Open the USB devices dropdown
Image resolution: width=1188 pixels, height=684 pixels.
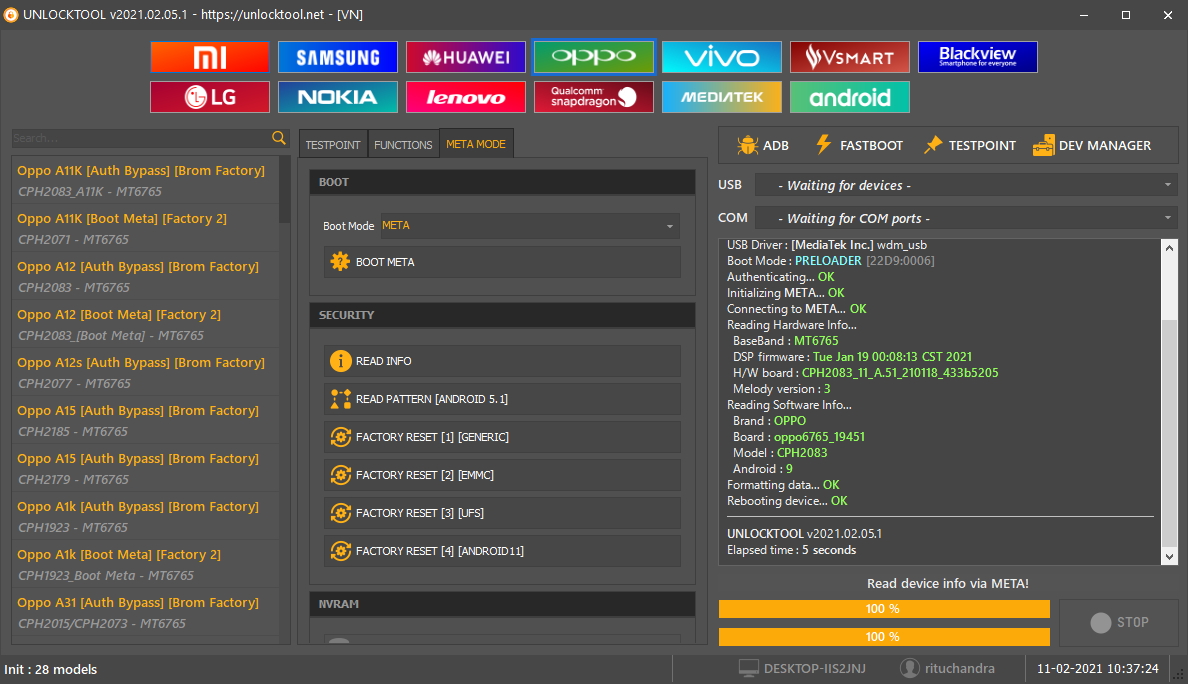click(x=966, y=186)
